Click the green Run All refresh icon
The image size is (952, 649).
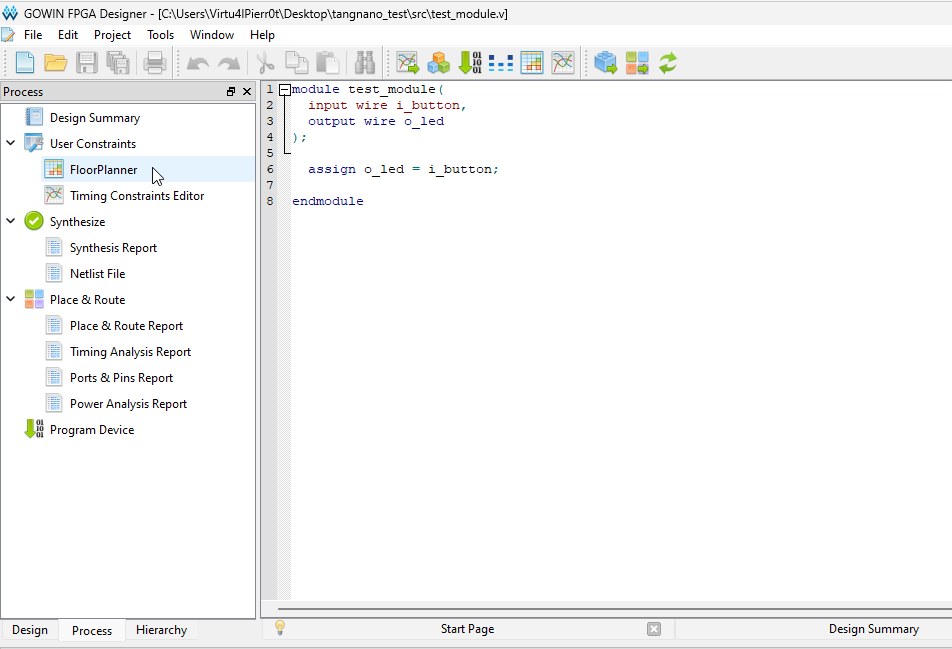click(x=668, y=63)
